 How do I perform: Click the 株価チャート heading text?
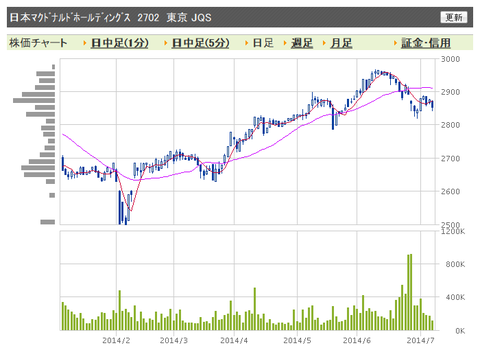[38, 43]
